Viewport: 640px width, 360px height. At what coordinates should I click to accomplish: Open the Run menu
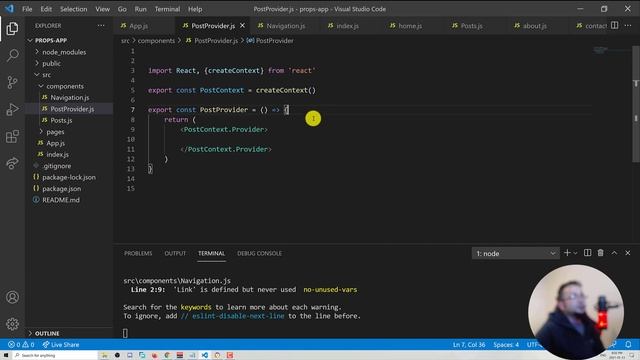(140, 9)
